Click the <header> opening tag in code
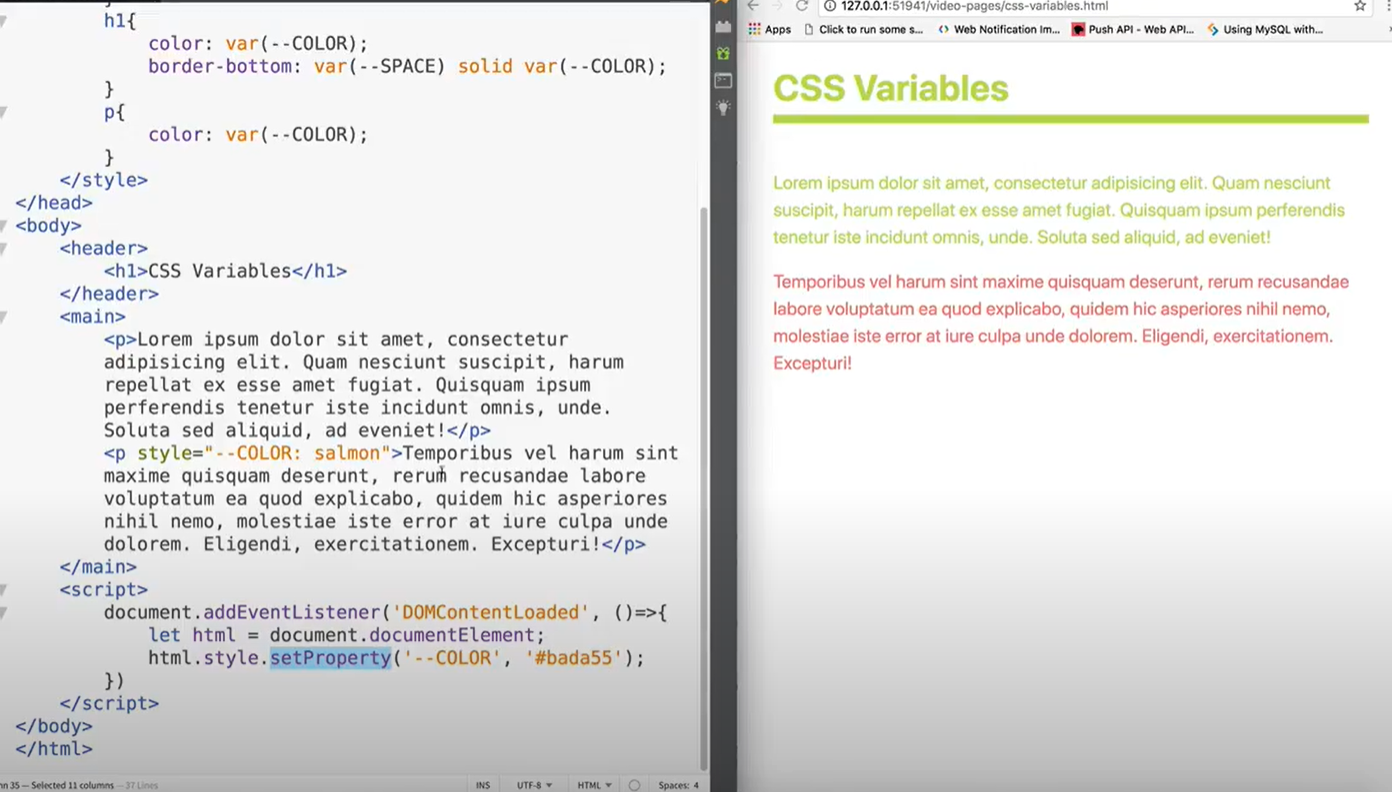This screenshot has height=792, width=1392. [103, 248]
